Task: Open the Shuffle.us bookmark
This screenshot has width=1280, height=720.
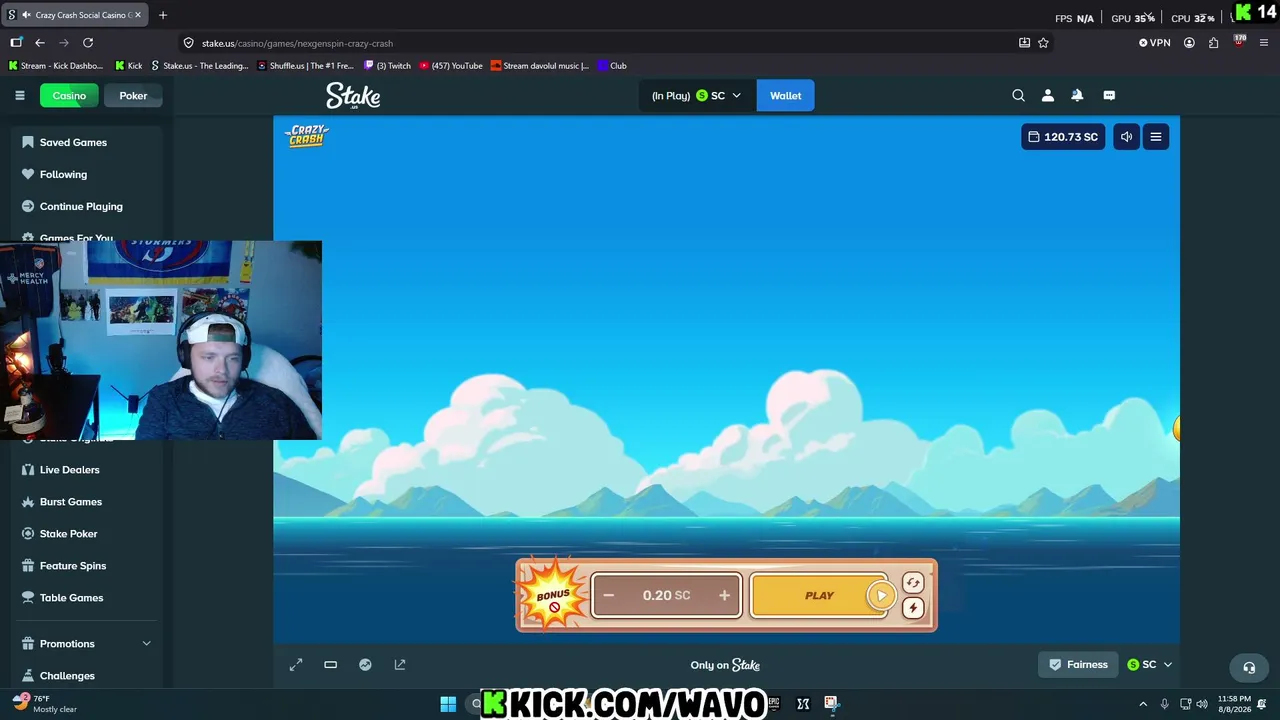Action: coord(305,66)
